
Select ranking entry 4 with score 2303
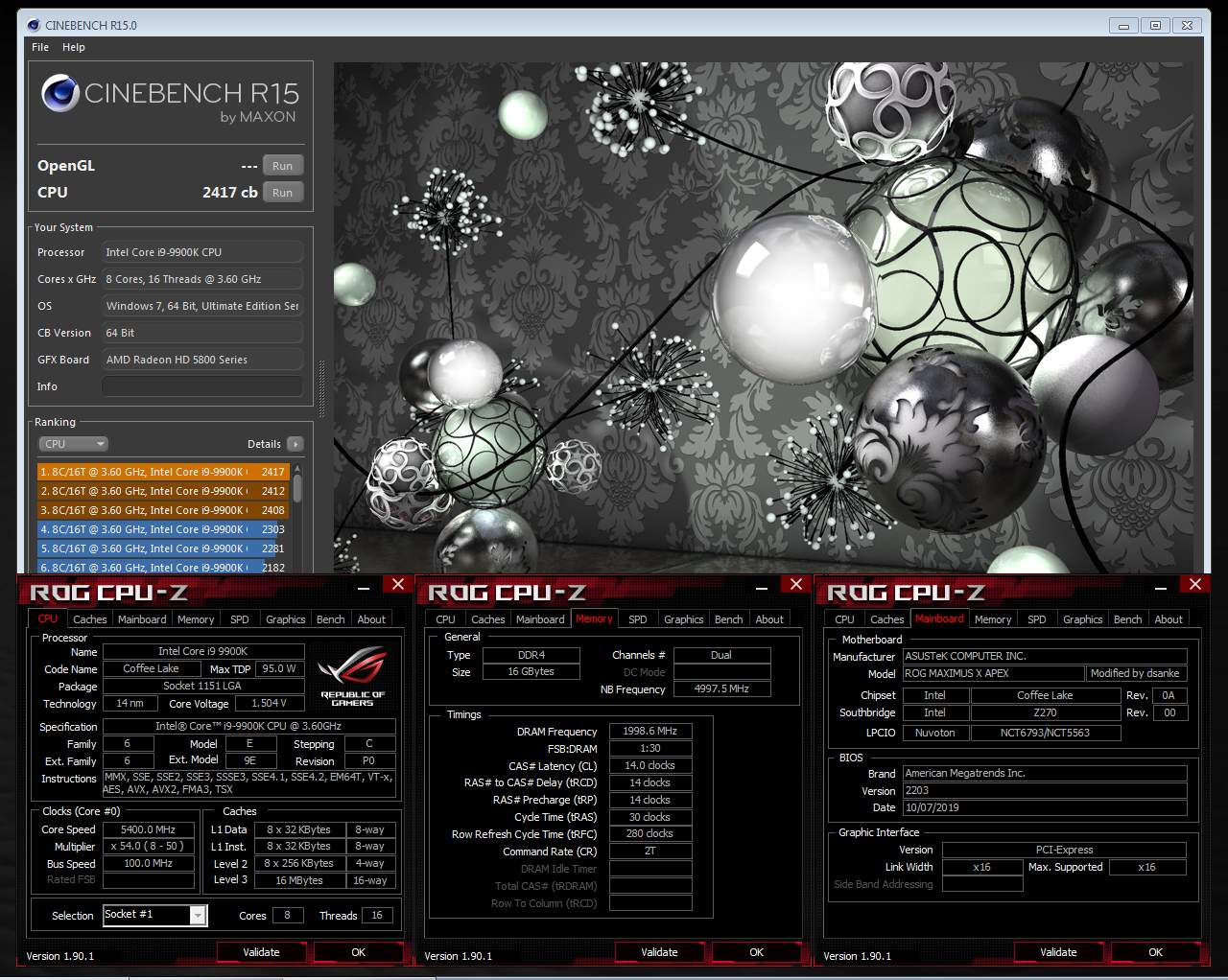pos(162,529)
